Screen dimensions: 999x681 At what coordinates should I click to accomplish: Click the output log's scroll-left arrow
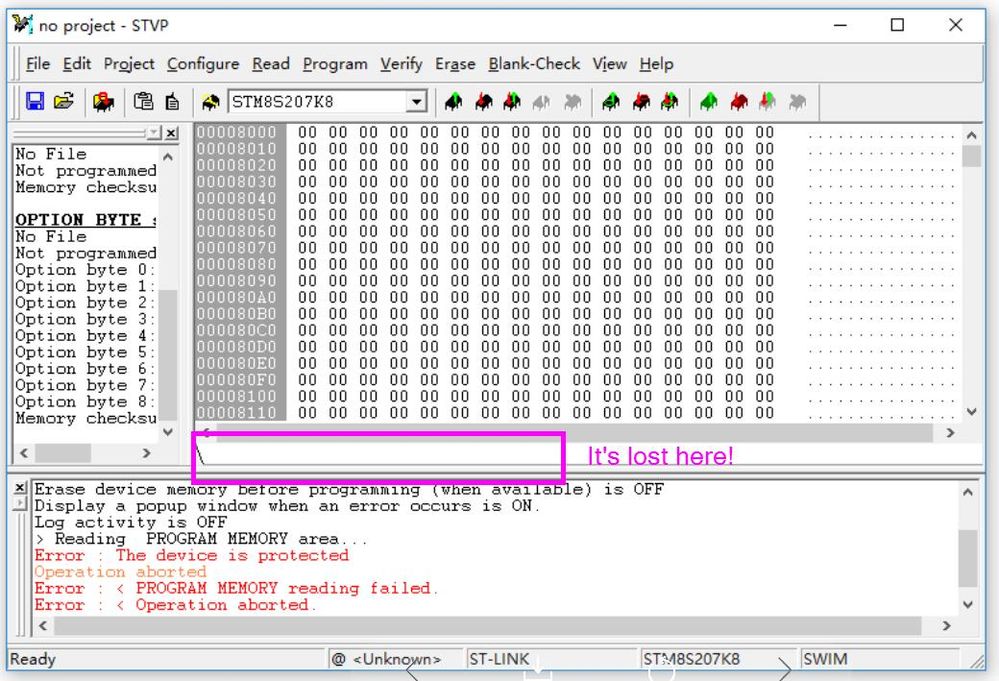pos(43,626)
